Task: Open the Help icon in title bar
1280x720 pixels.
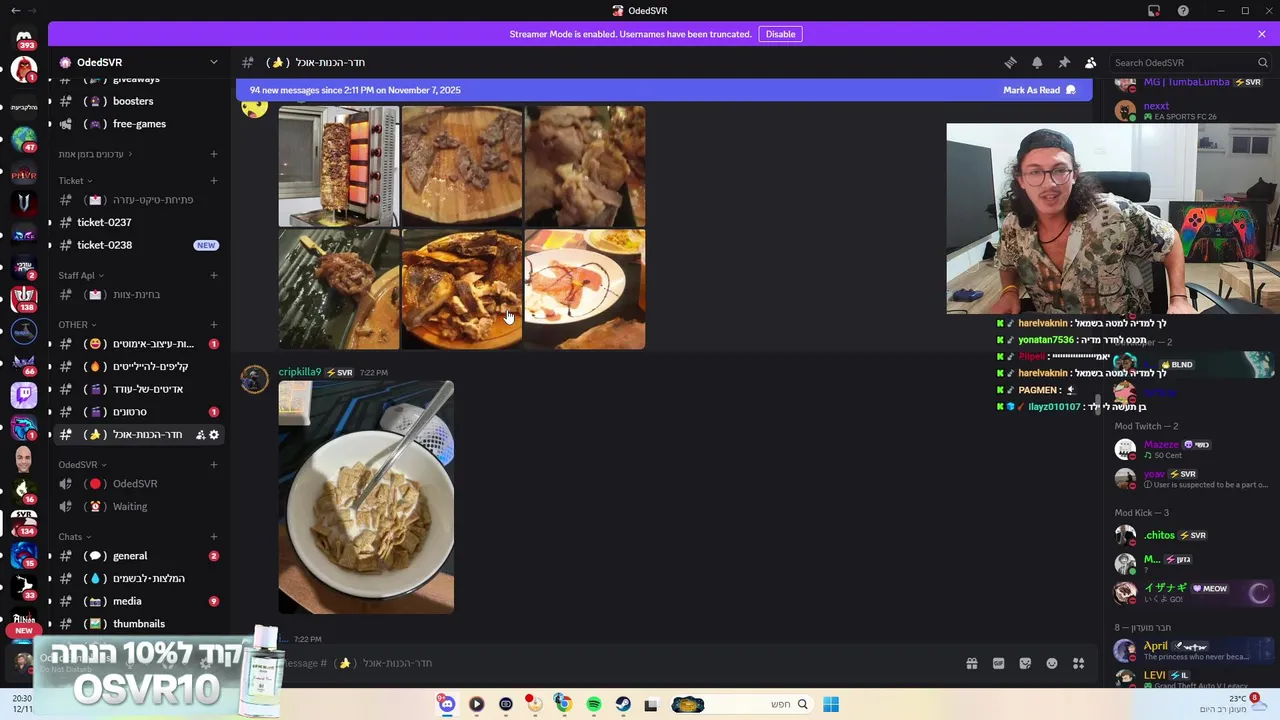Action: (x=1183, y=11)
